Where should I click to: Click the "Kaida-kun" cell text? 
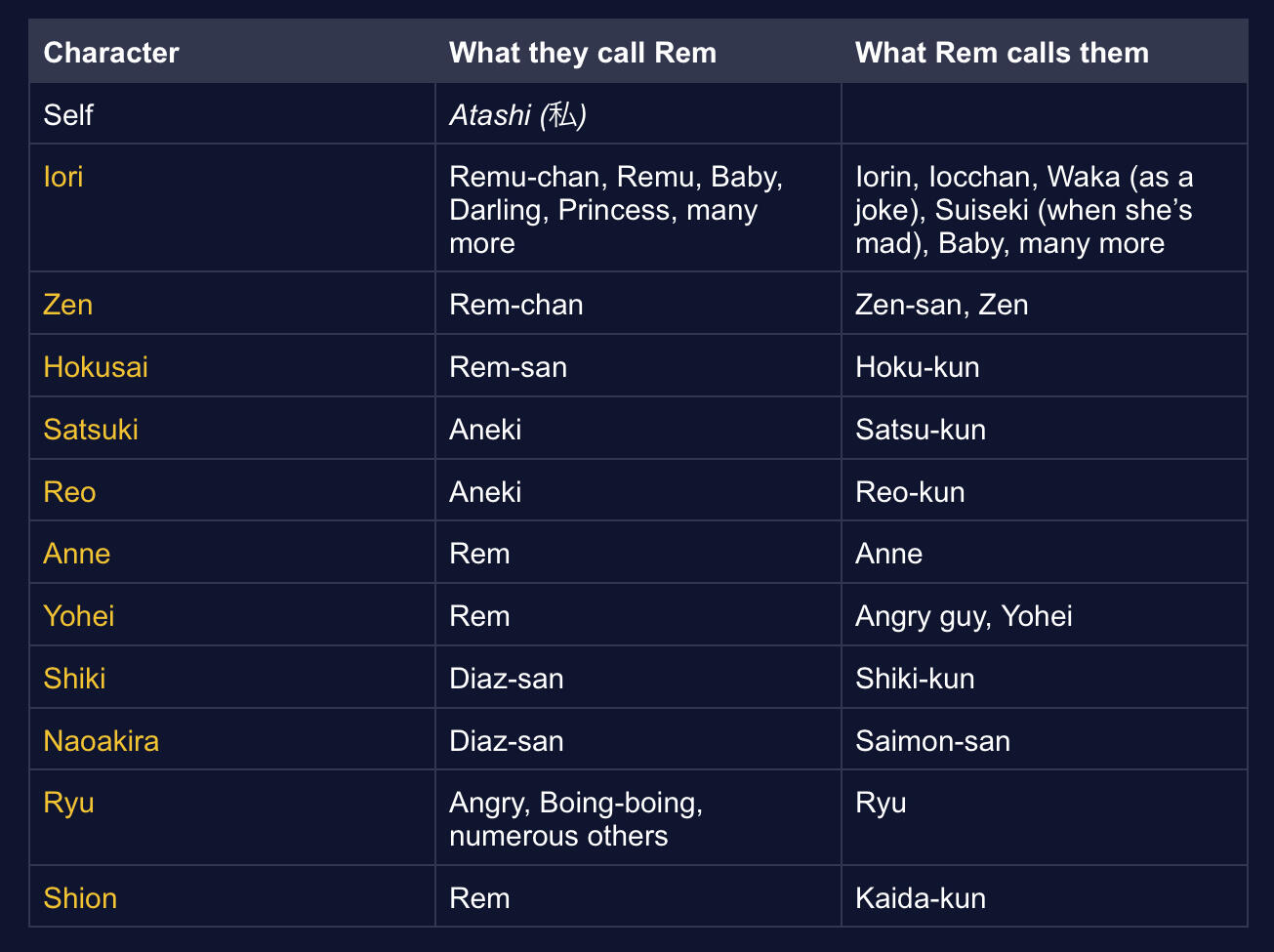[920, 898]
